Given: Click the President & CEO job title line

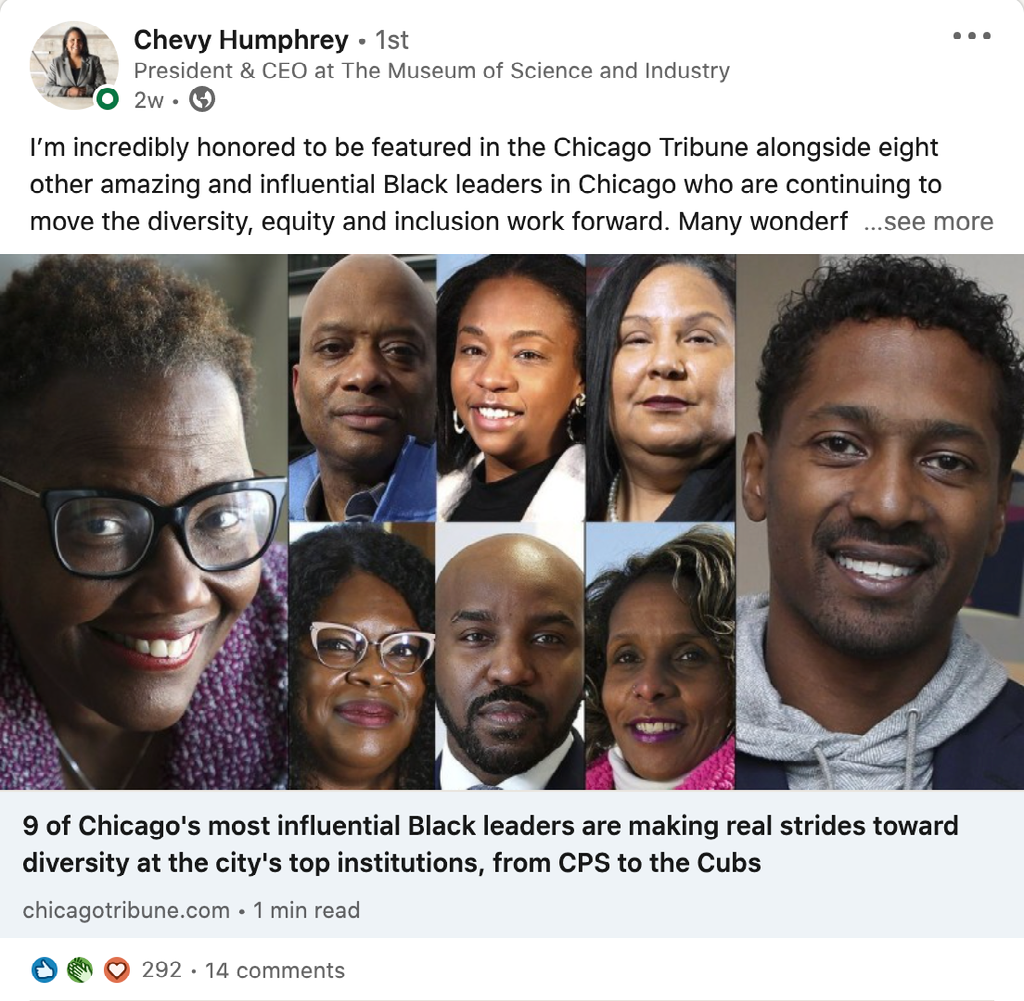Looking at the screenshot, I should tap(432, 71).
